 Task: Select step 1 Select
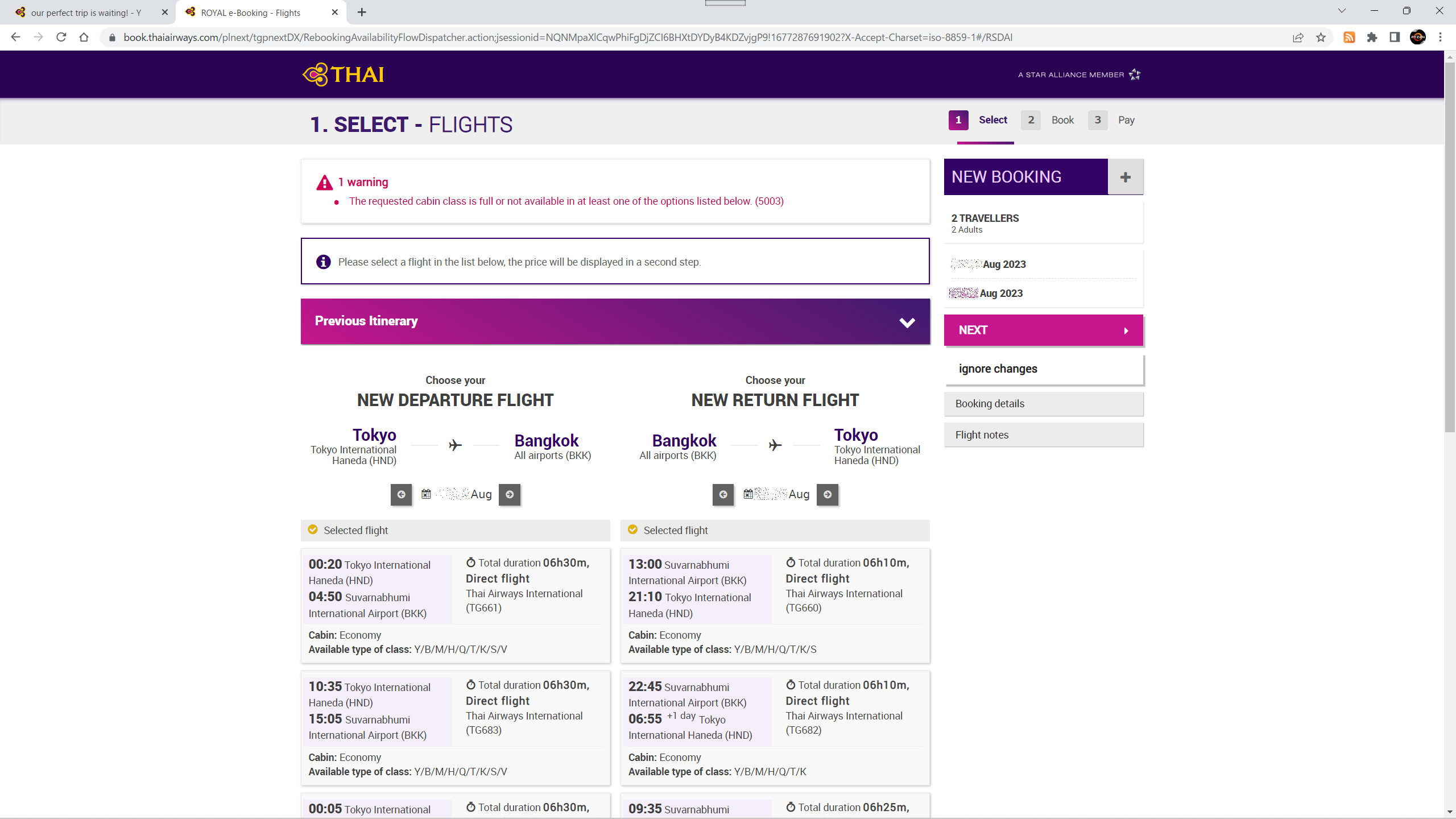tap(978, 120)
